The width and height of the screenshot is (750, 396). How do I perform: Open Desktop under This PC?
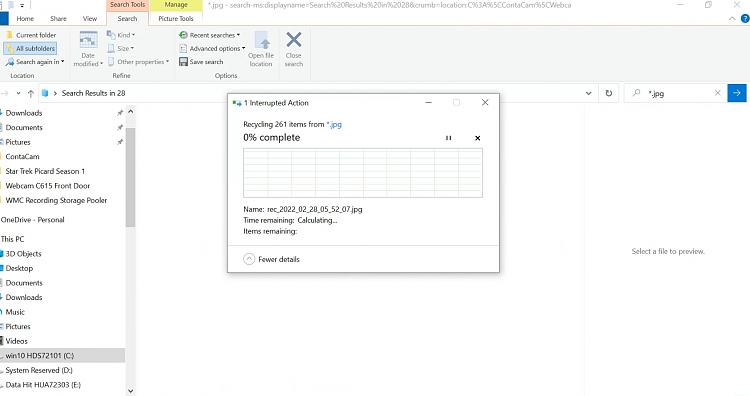coord(19,268)
